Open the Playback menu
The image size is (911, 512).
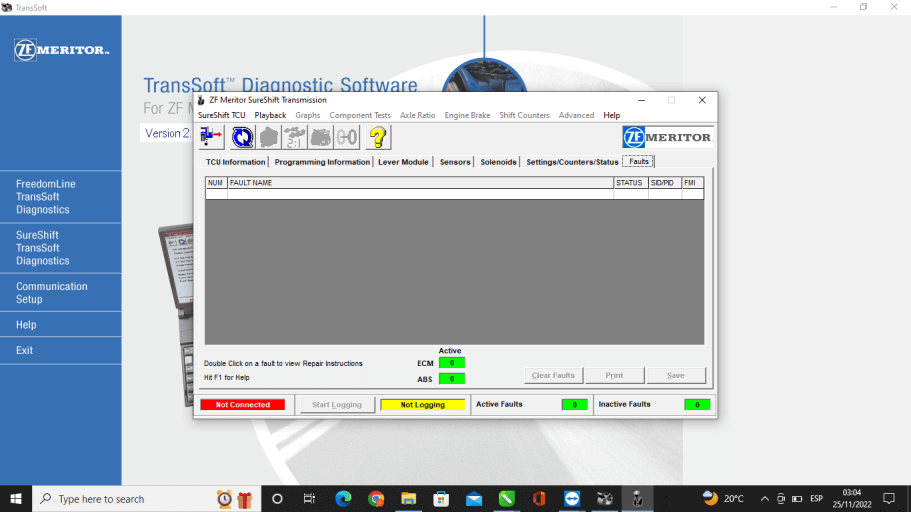coord(270,115)
